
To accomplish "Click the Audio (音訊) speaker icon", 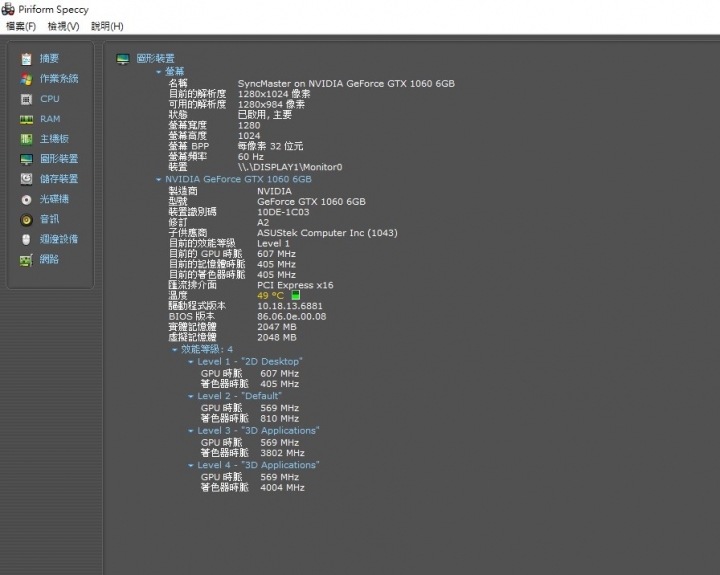I will (x=26, y=220).
